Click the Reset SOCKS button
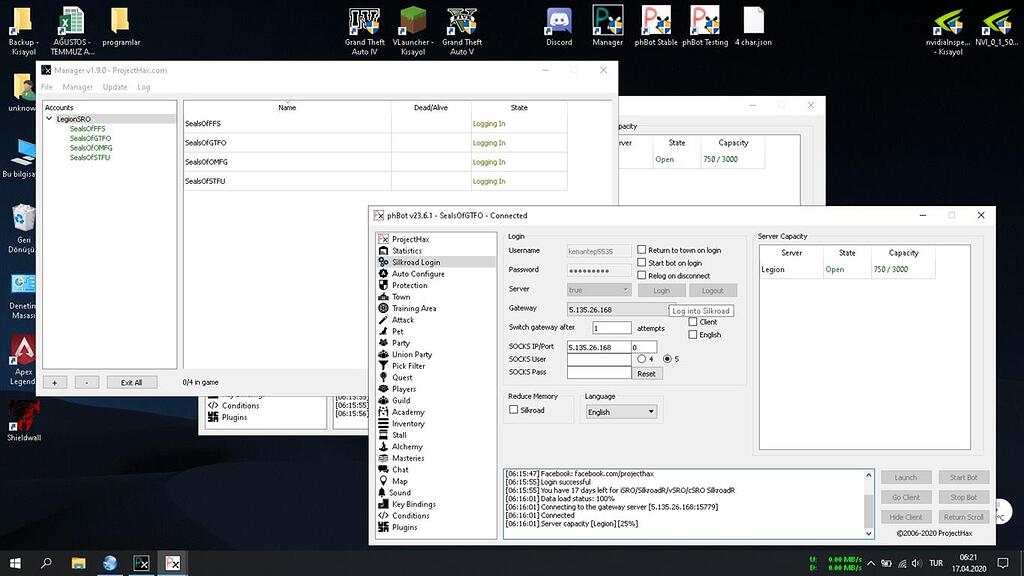The image size is (1024, 576). [647, 374]
